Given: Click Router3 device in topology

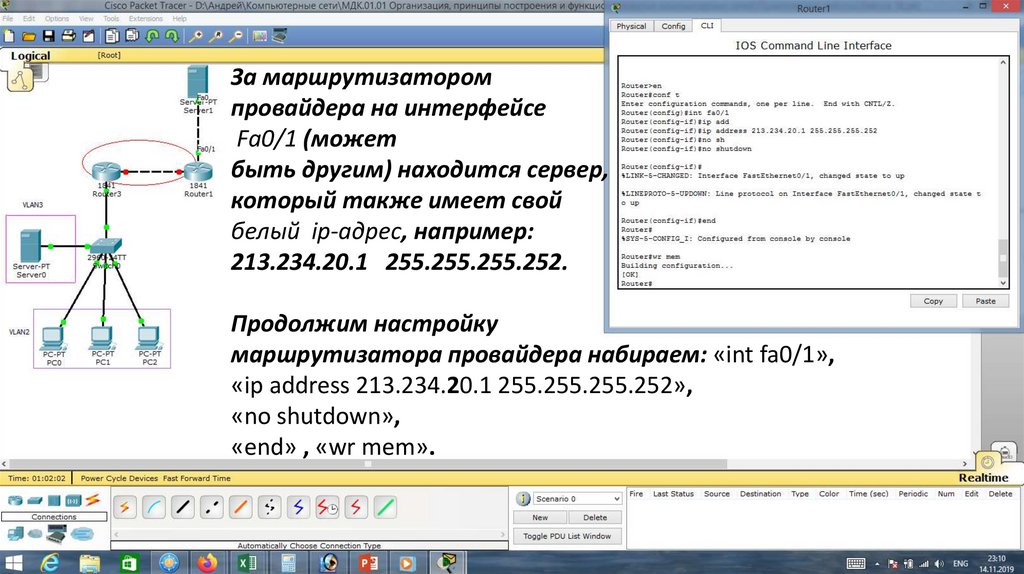Looking at the screenshot, I should coord(106,172).
